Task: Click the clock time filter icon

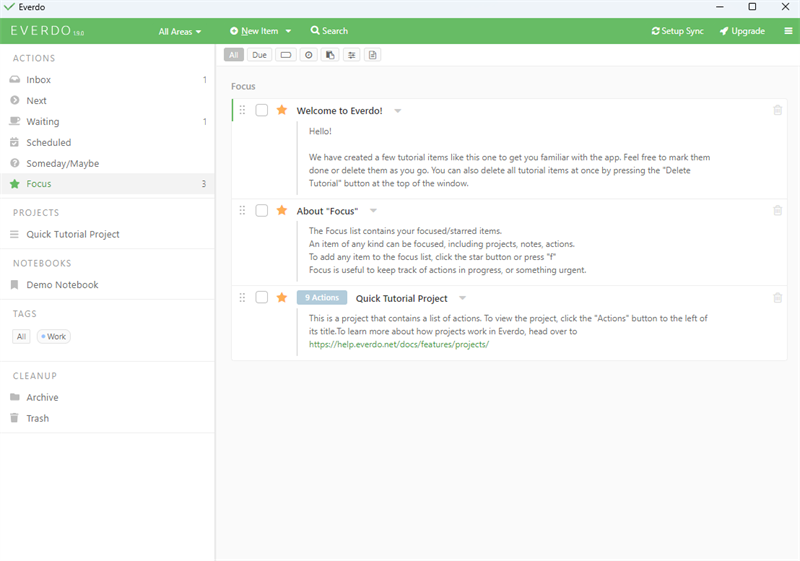Action: tap(309, 55)
